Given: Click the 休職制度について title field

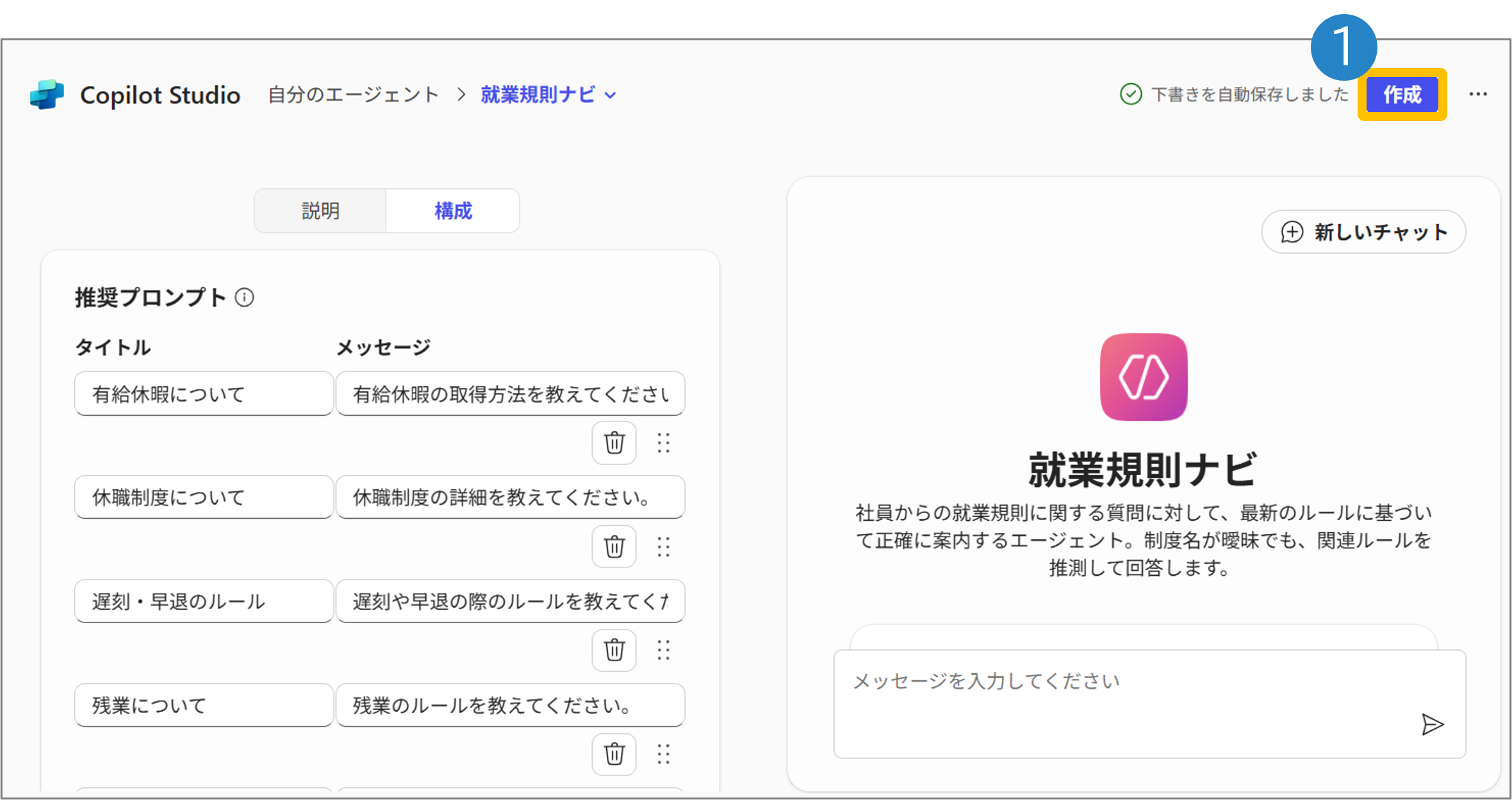Looking at the screenshot, I should [x=204, y=497].
